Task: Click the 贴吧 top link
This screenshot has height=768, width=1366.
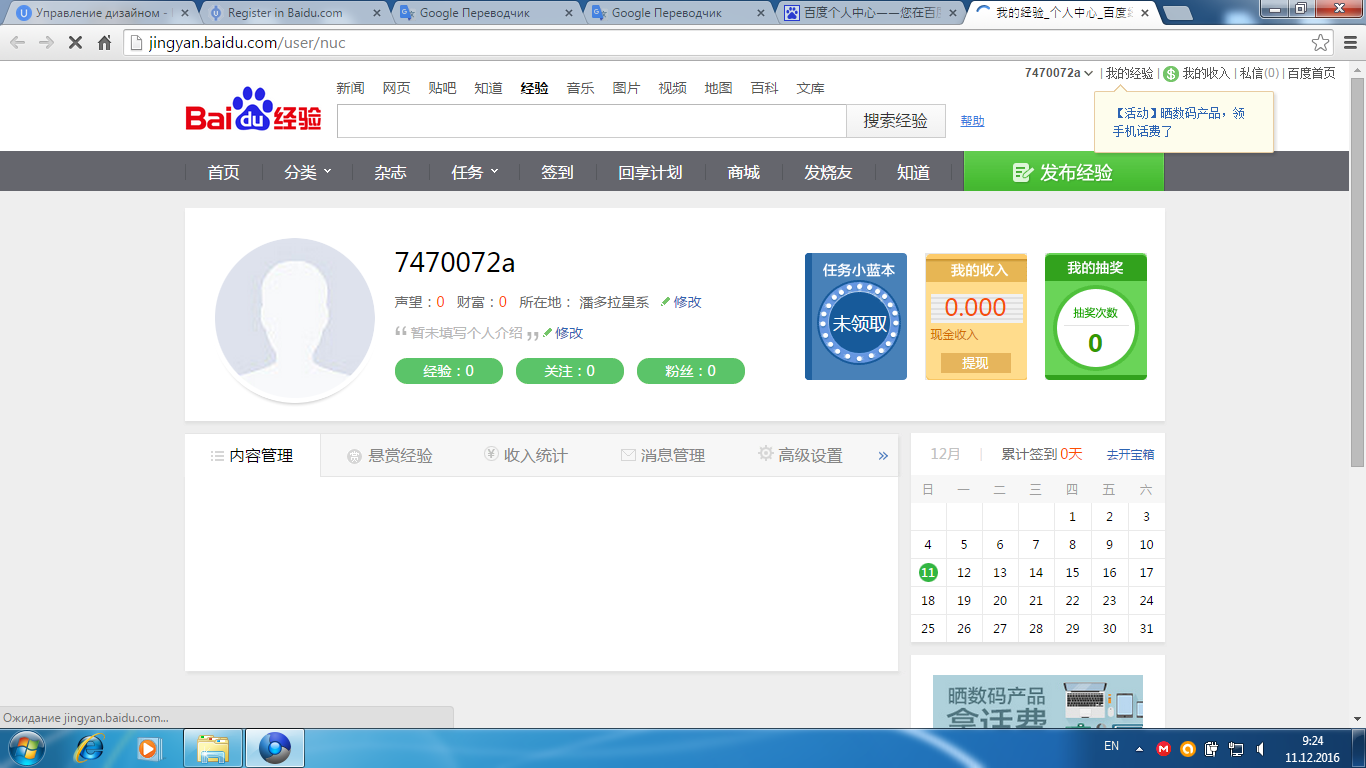Action: [442, 88]
